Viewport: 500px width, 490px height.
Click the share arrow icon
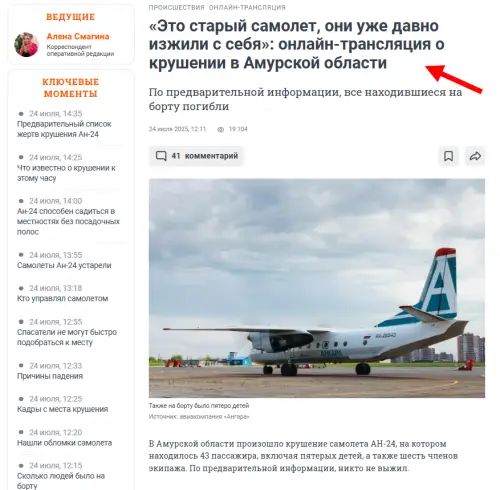pos(475,156)
